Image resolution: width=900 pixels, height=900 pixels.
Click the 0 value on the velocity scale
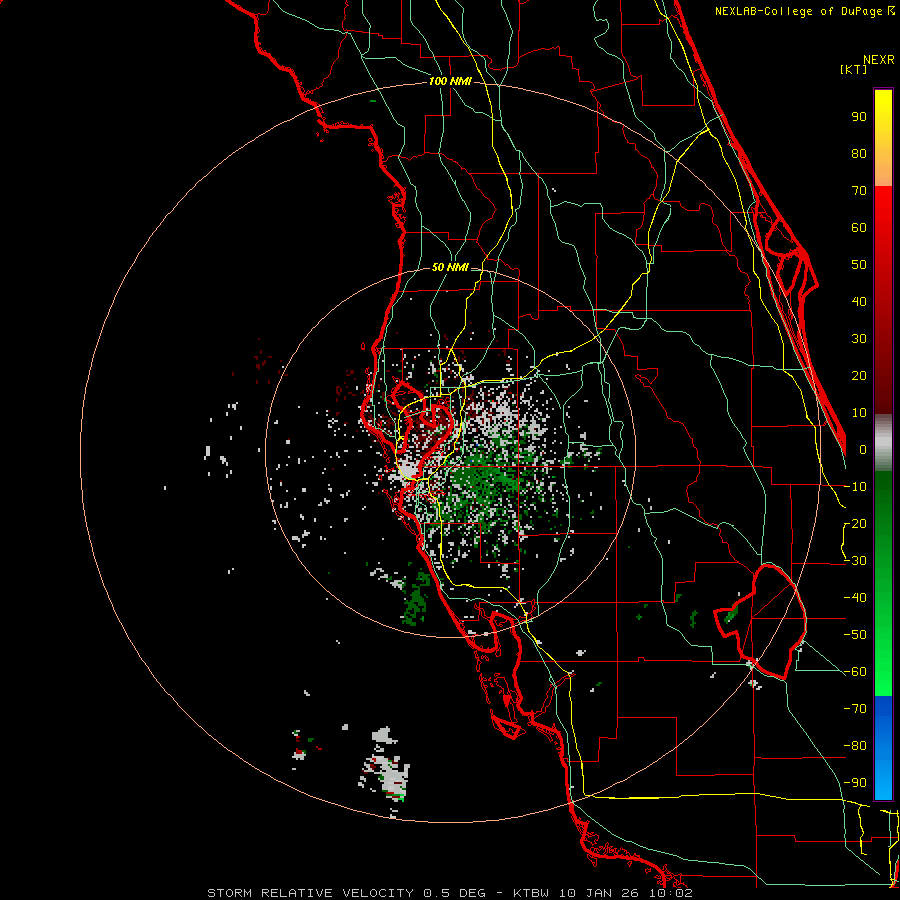(863, 450)
